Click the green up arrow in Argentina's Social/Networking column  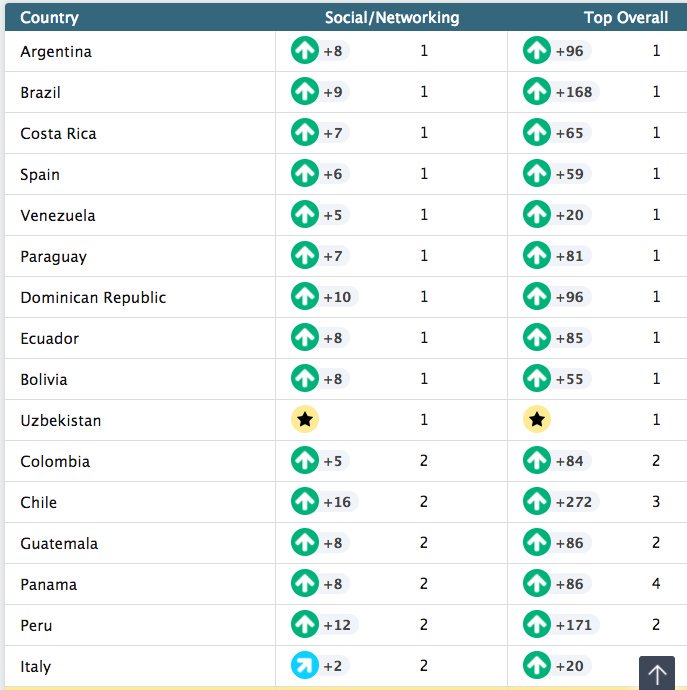pyautogui.click(x=305, y=51)
